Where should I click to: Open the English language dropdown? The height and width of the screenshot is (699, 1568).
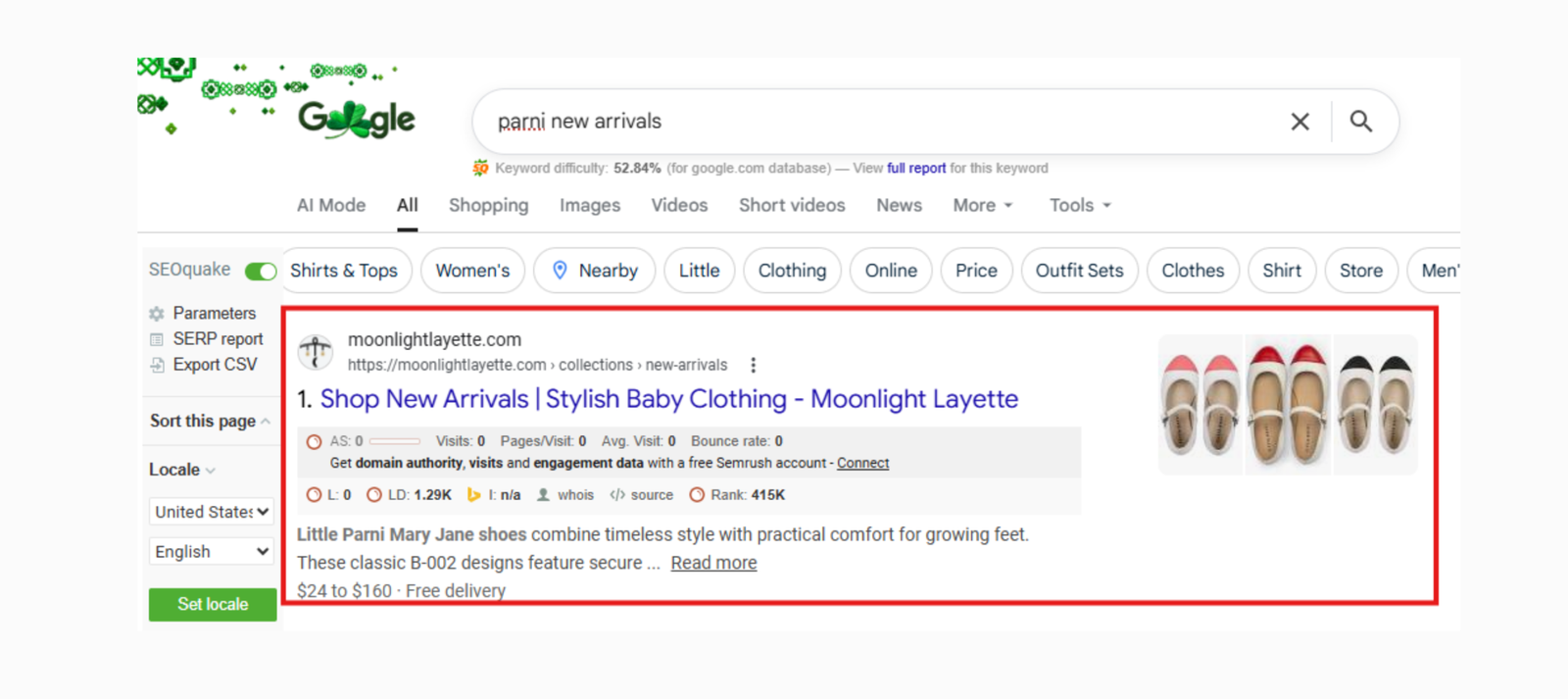[212, 552]
